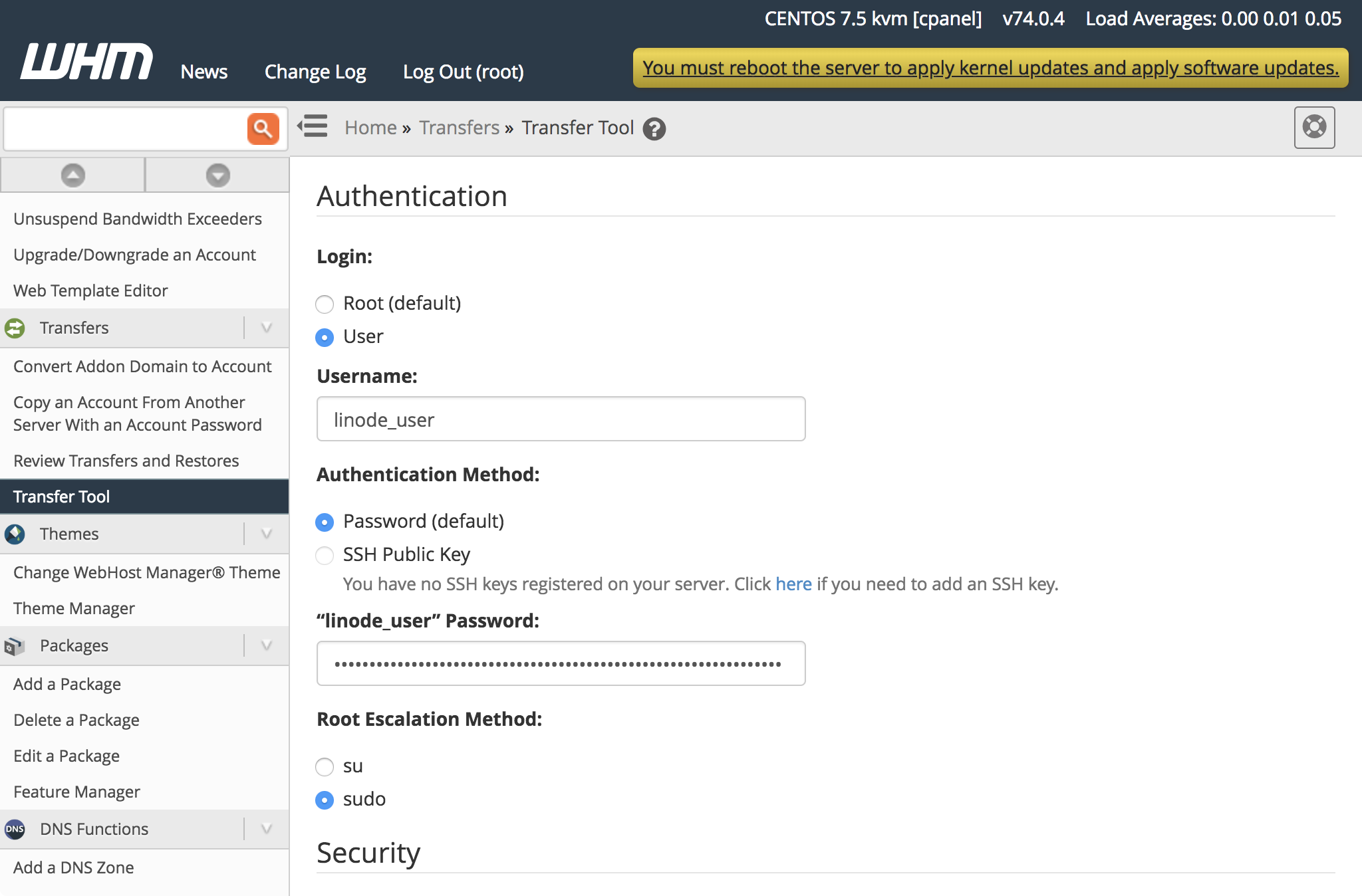Open the Transfer Tool help question mark icon
Screen dimensions: 1362x896
pyautogui.click(x=654, y=130)
